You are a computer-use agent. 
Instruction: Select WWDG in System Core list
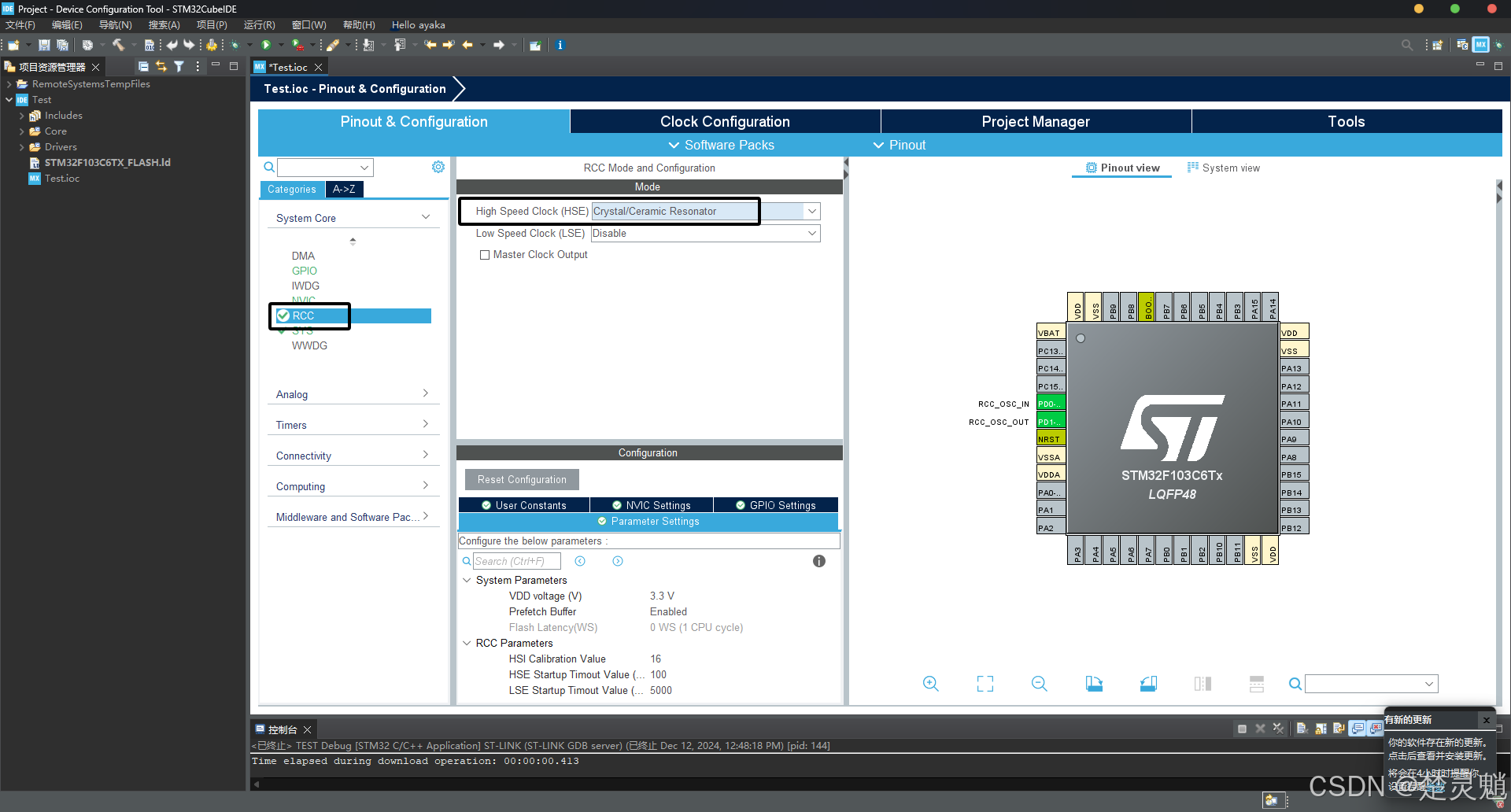(x=309, y=345)
